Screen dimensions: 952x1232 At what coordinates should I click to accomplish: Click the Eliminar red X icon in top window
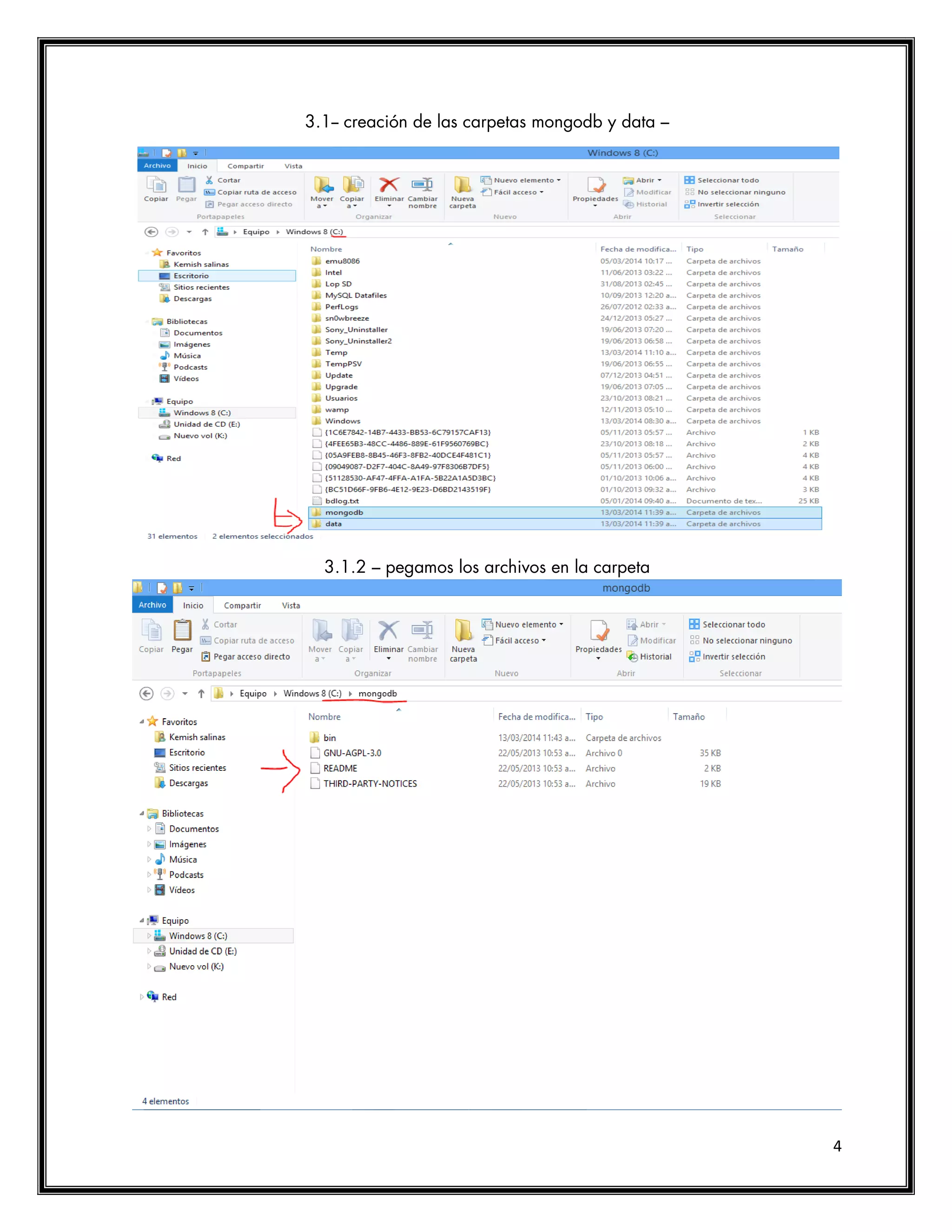pos(389,185)
